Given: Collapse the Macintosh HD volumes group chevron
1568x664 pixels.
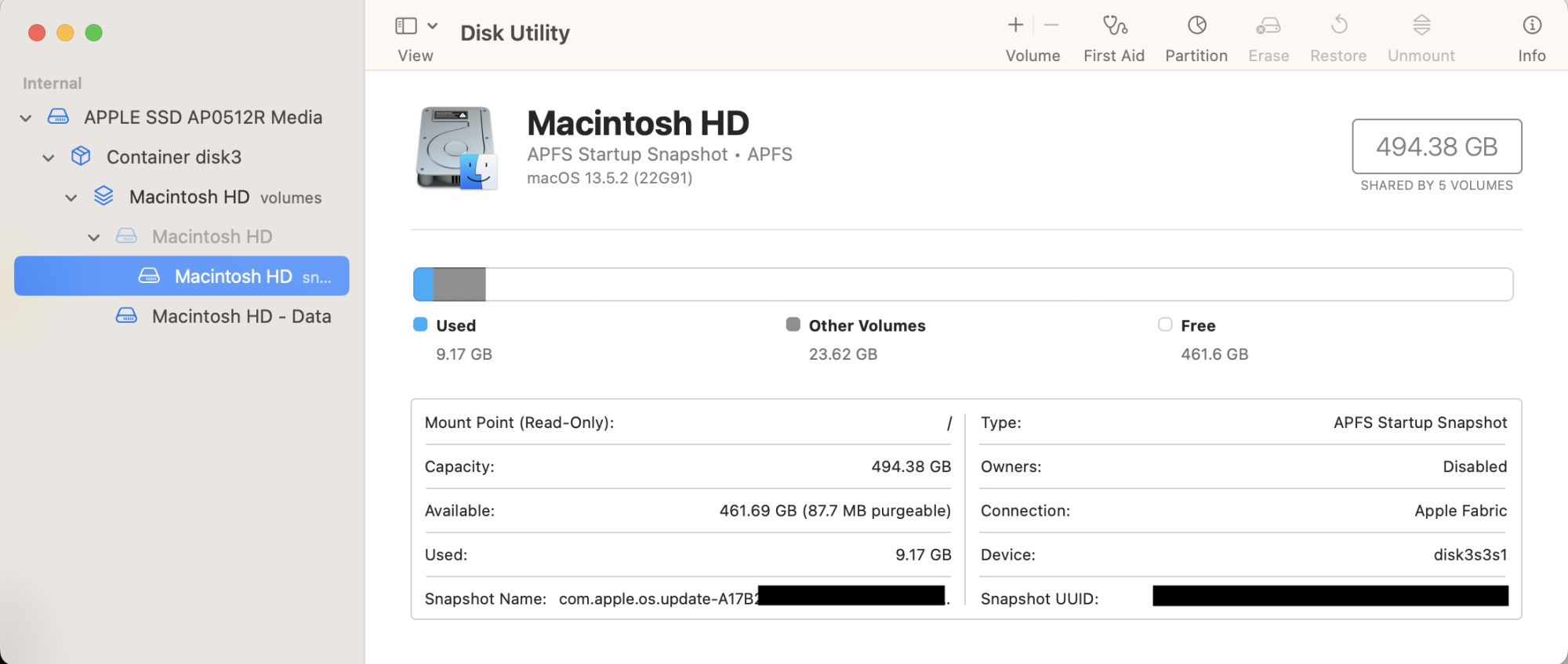Looking at the screenshot, I should tap(71, 198).
